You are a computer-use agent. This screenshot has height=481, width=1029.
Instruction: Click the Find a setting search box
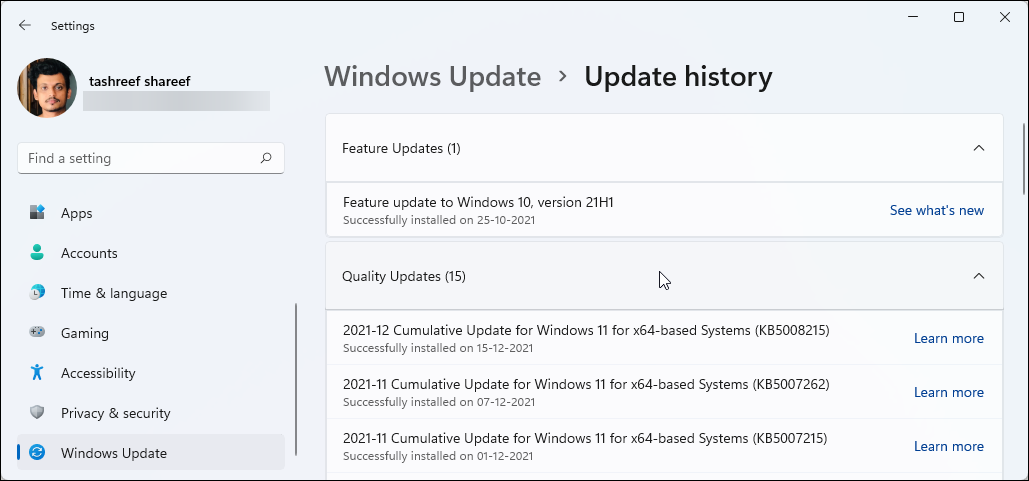[140, 158]
